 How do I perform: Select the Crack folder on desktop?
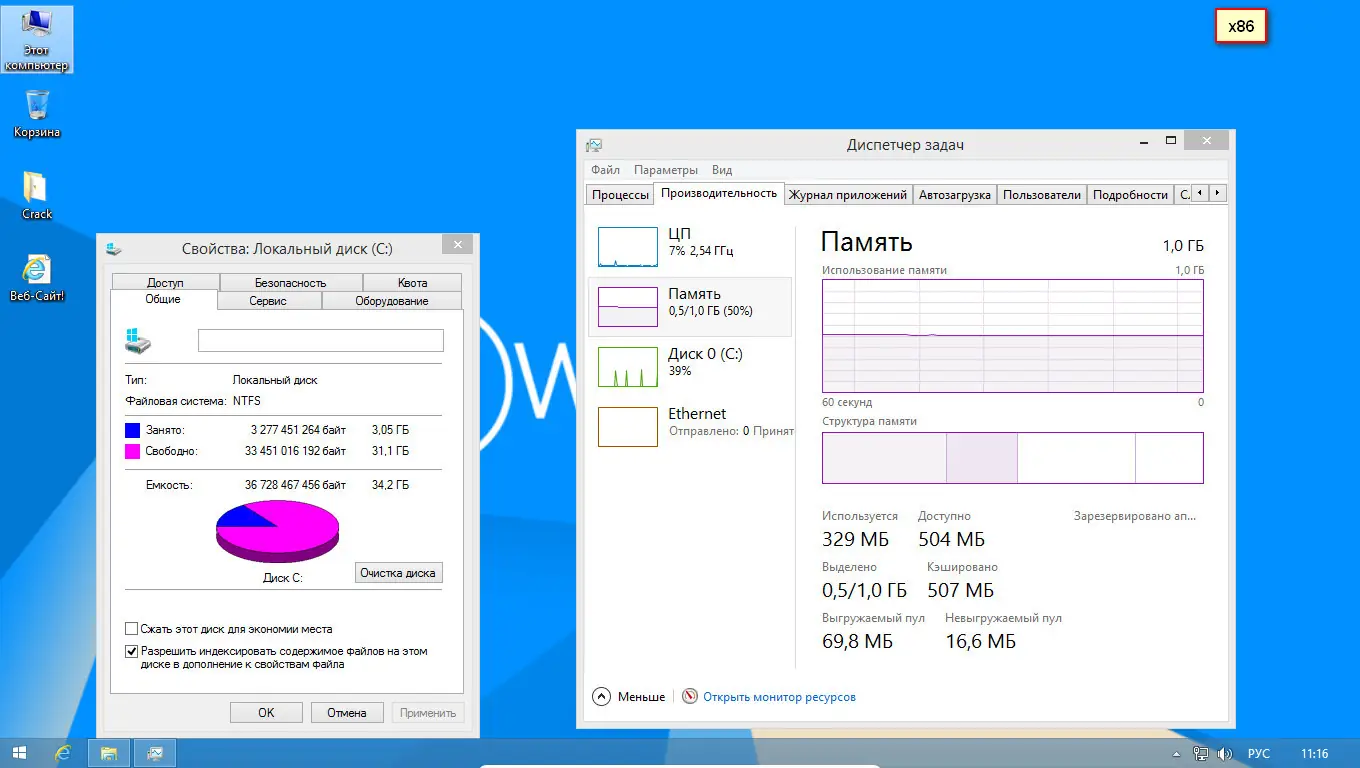tap(37, 195)
